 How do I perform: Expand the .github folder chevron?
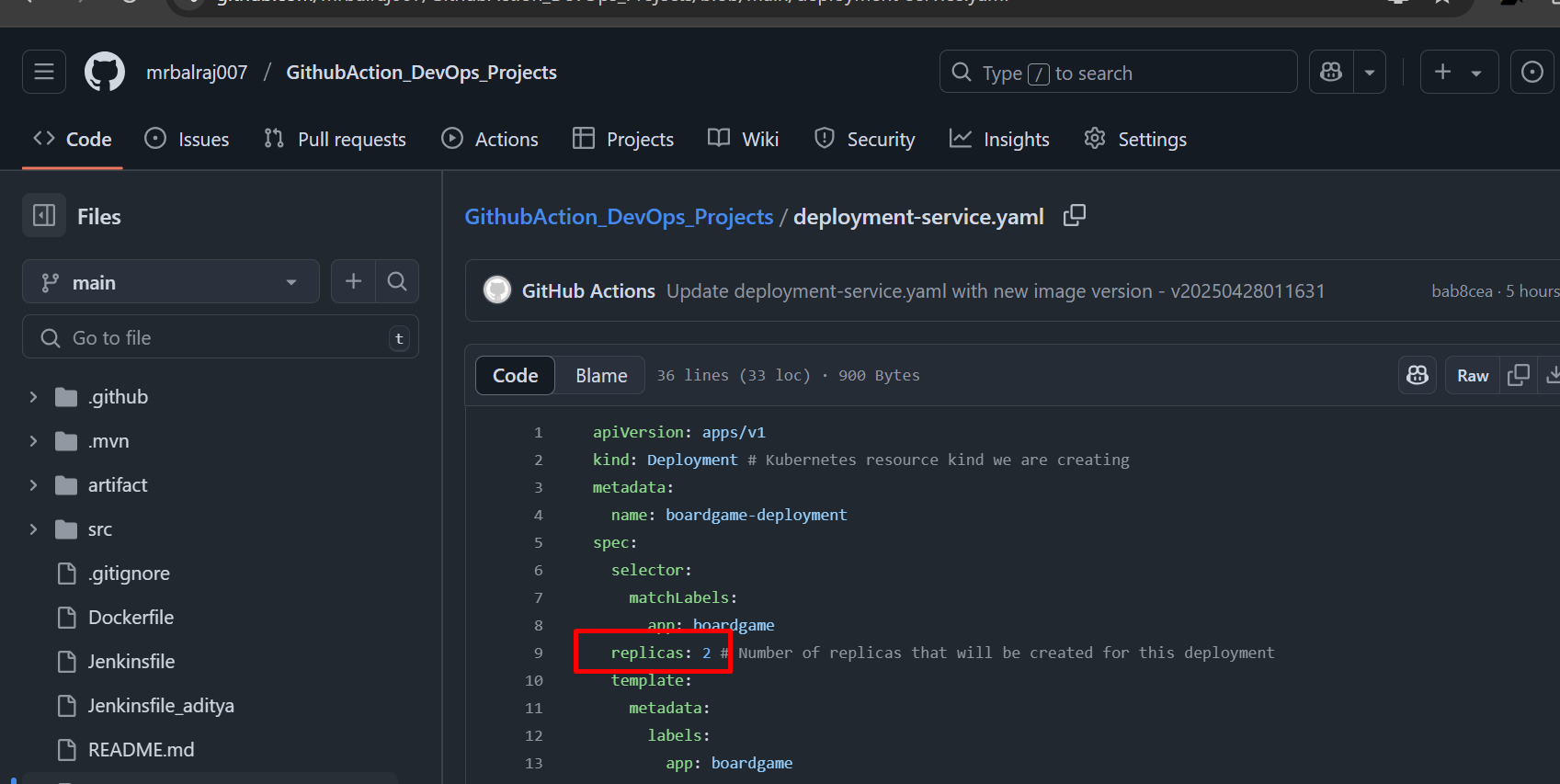[34, 397]
